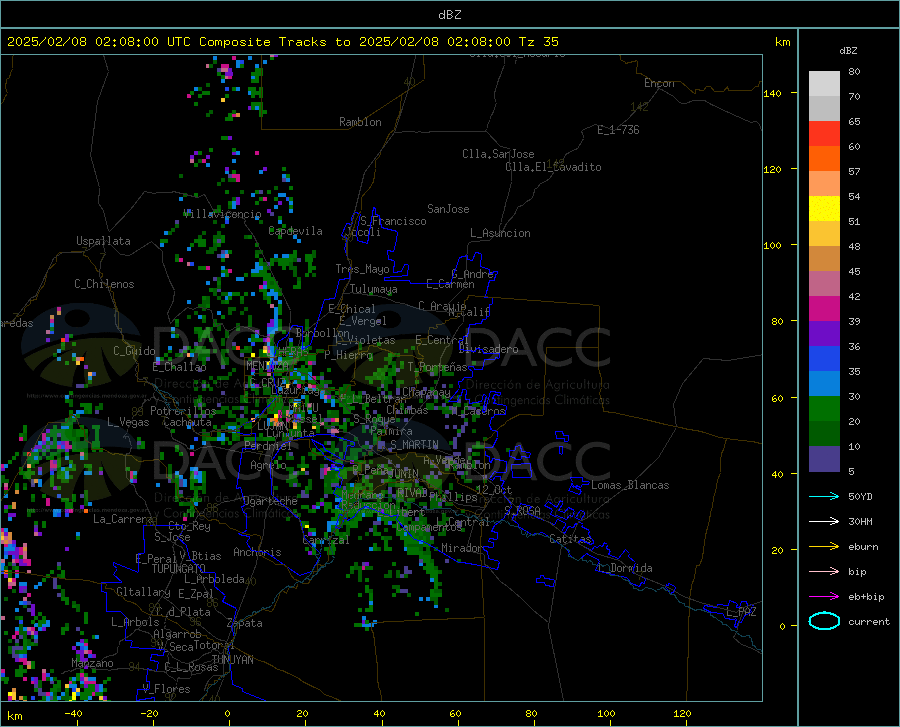Click the Mirador map label
This screenshot has width=900, height=727.
point(461,548)
